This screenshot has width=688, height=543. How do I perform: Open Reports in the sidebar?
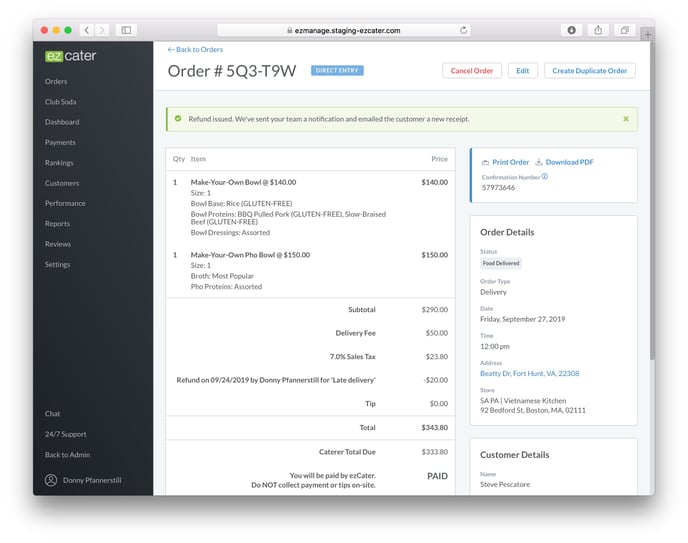(57, 224)
